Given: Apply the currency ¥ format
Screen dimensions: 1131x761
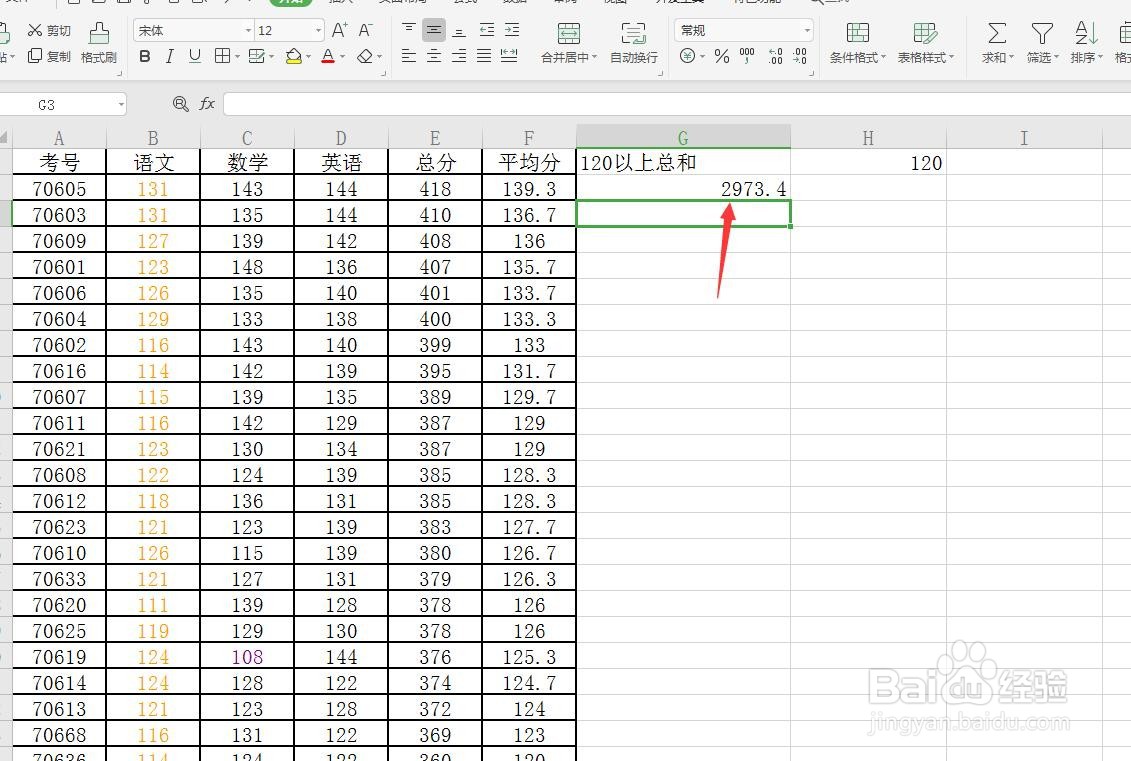Looking at the screenshot, I should [x=687, y=56].
